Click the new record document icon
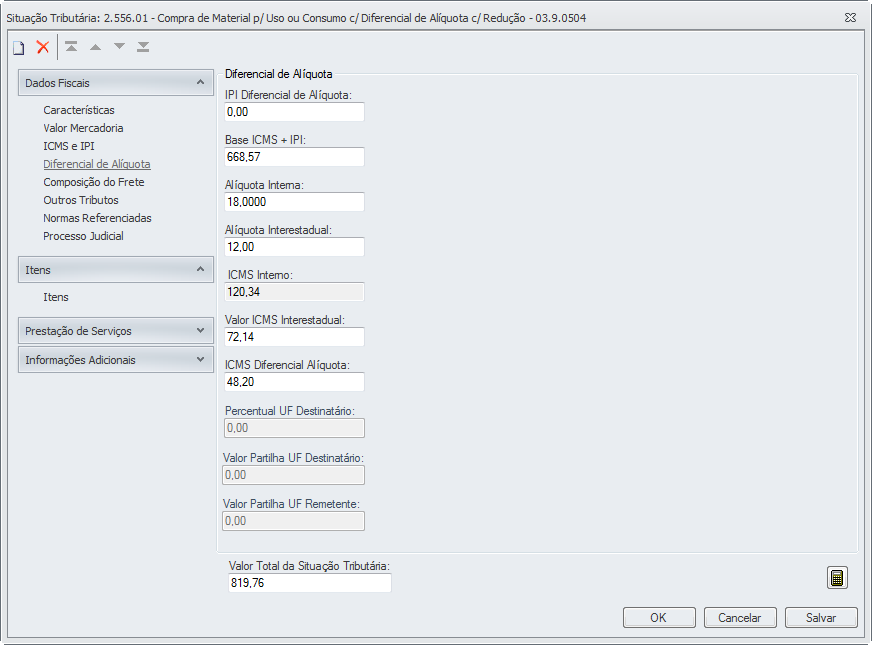Screen dimensions: 872x645 click(x=18, y=47)
